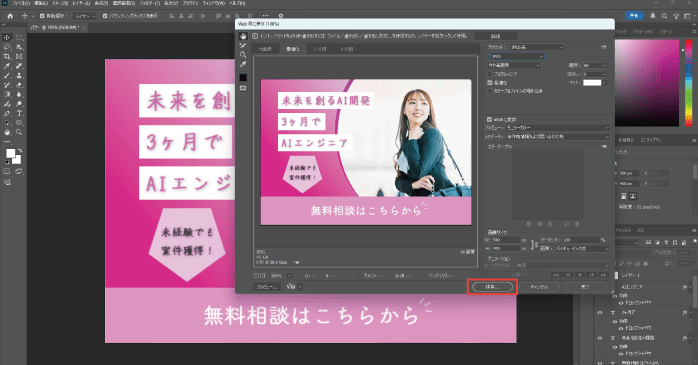Viewport: 698px width, 365px height.
Task: Hide the 3ヶ月で text layer
Action: tap(600, 313)
